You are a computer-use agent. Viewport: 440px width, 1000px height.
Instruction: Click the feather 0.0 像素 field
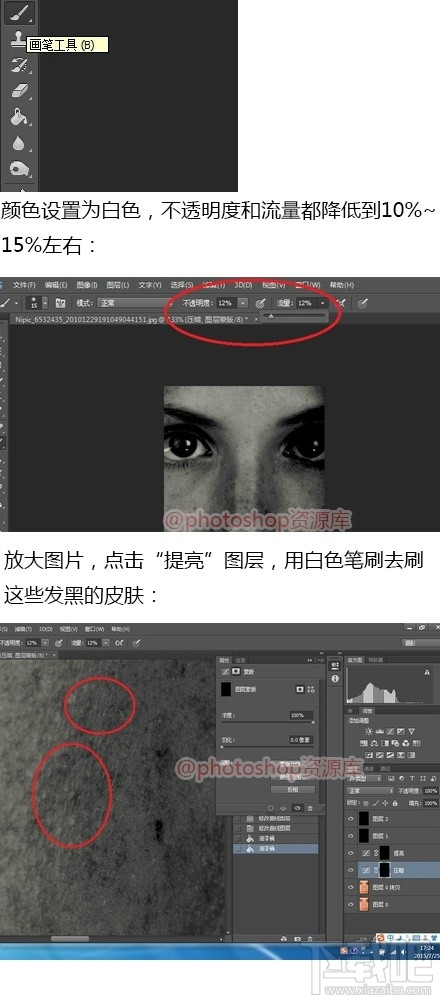pos(301,739)
